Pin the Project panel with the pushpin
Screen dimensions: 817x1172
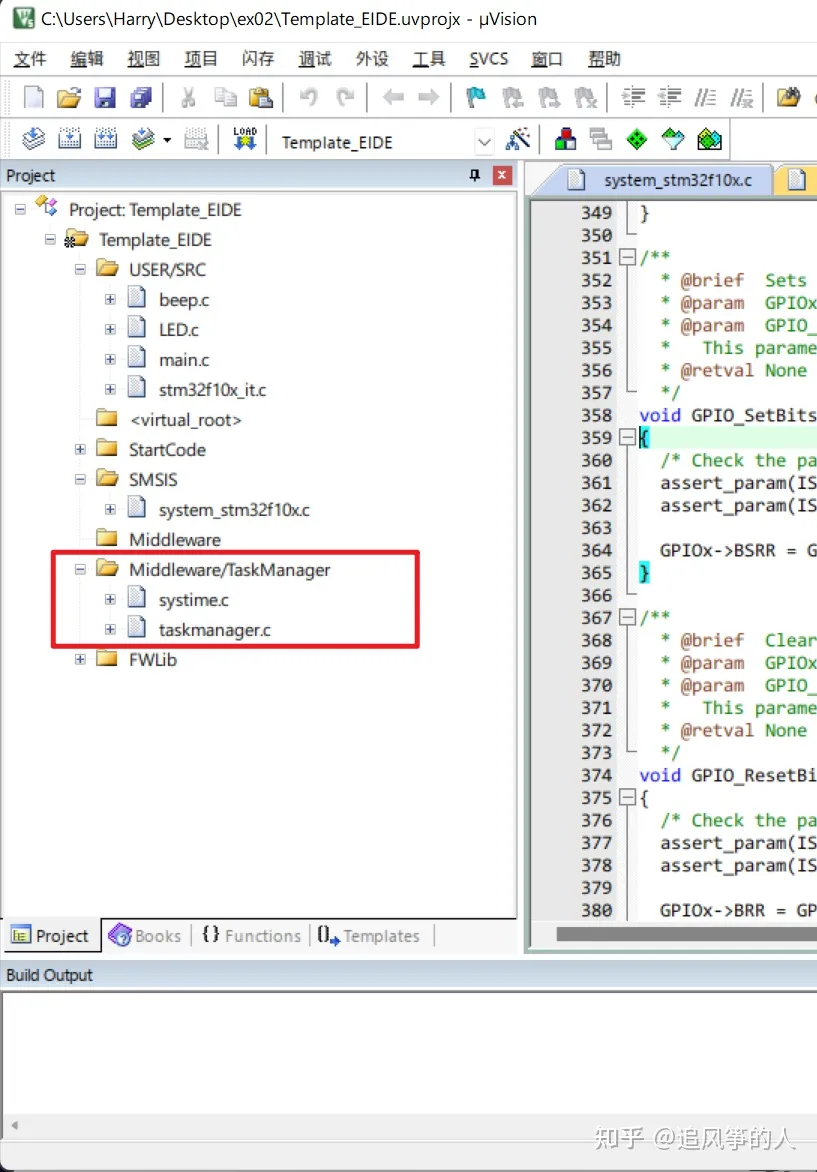pyautogui.click(x=475, y=175)
